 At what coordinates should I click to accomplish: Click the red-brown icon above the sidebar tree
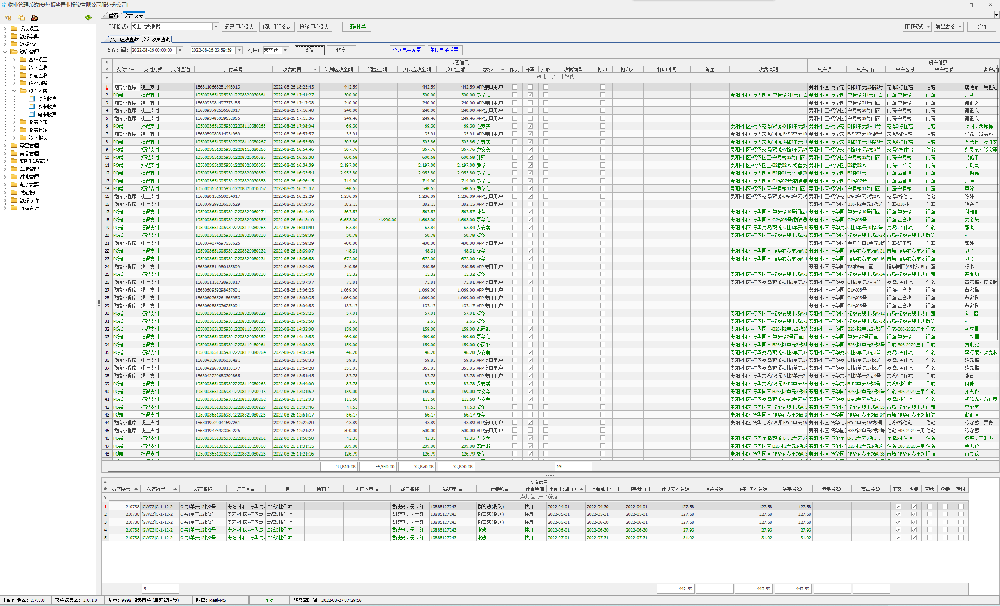(x=34, y=18)
